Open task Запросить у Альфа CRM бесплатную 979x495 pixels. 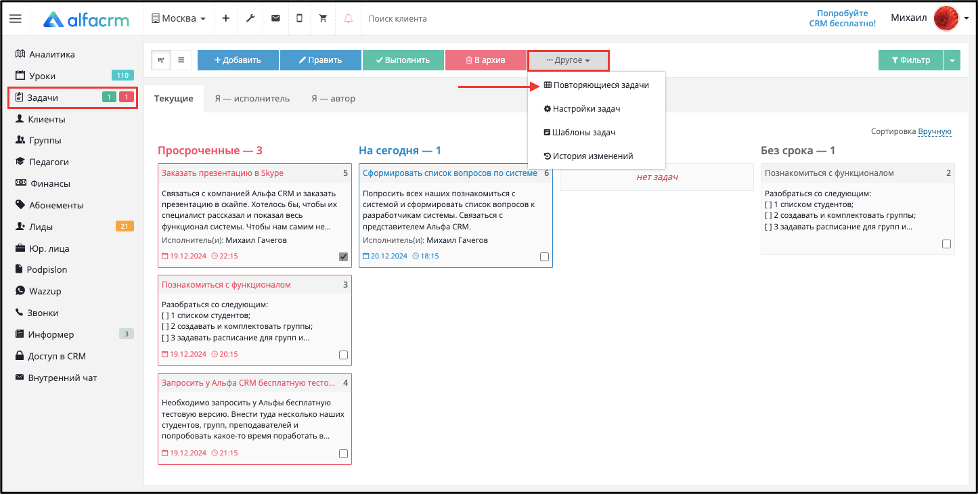[x=248, y=383]
